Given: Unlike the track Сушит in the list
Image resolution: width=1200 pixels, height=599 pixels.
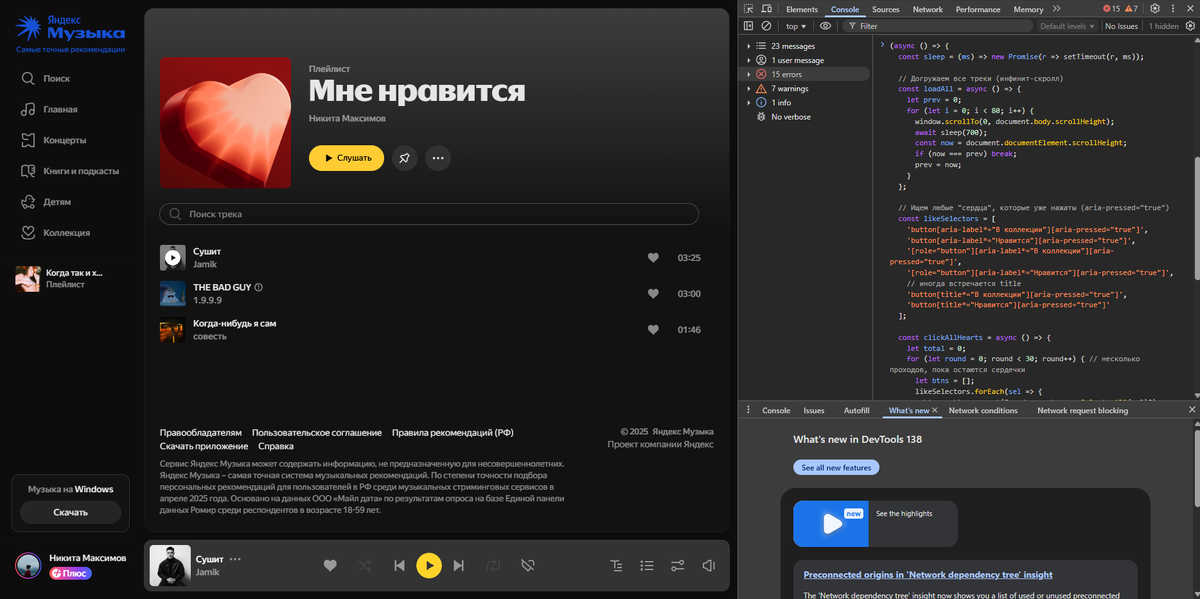Looking at the screenshot, I should [653, 258].
